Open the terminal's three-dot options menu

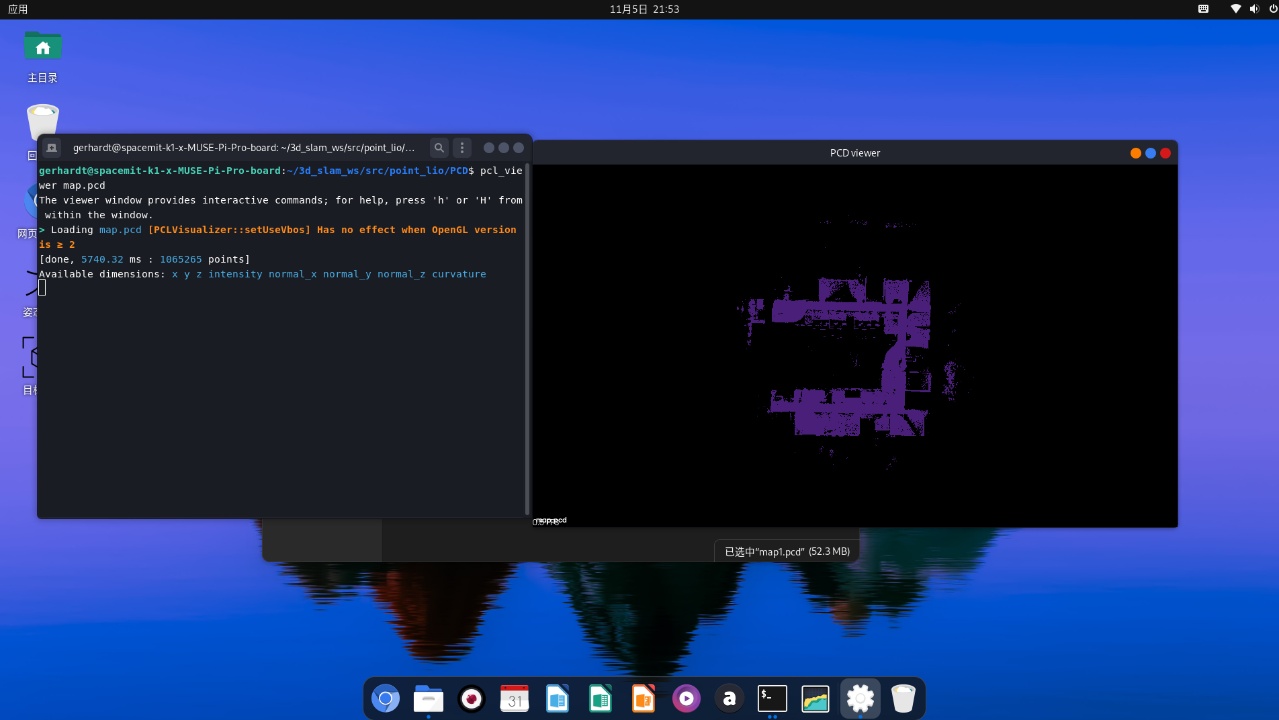coord(462,148)
